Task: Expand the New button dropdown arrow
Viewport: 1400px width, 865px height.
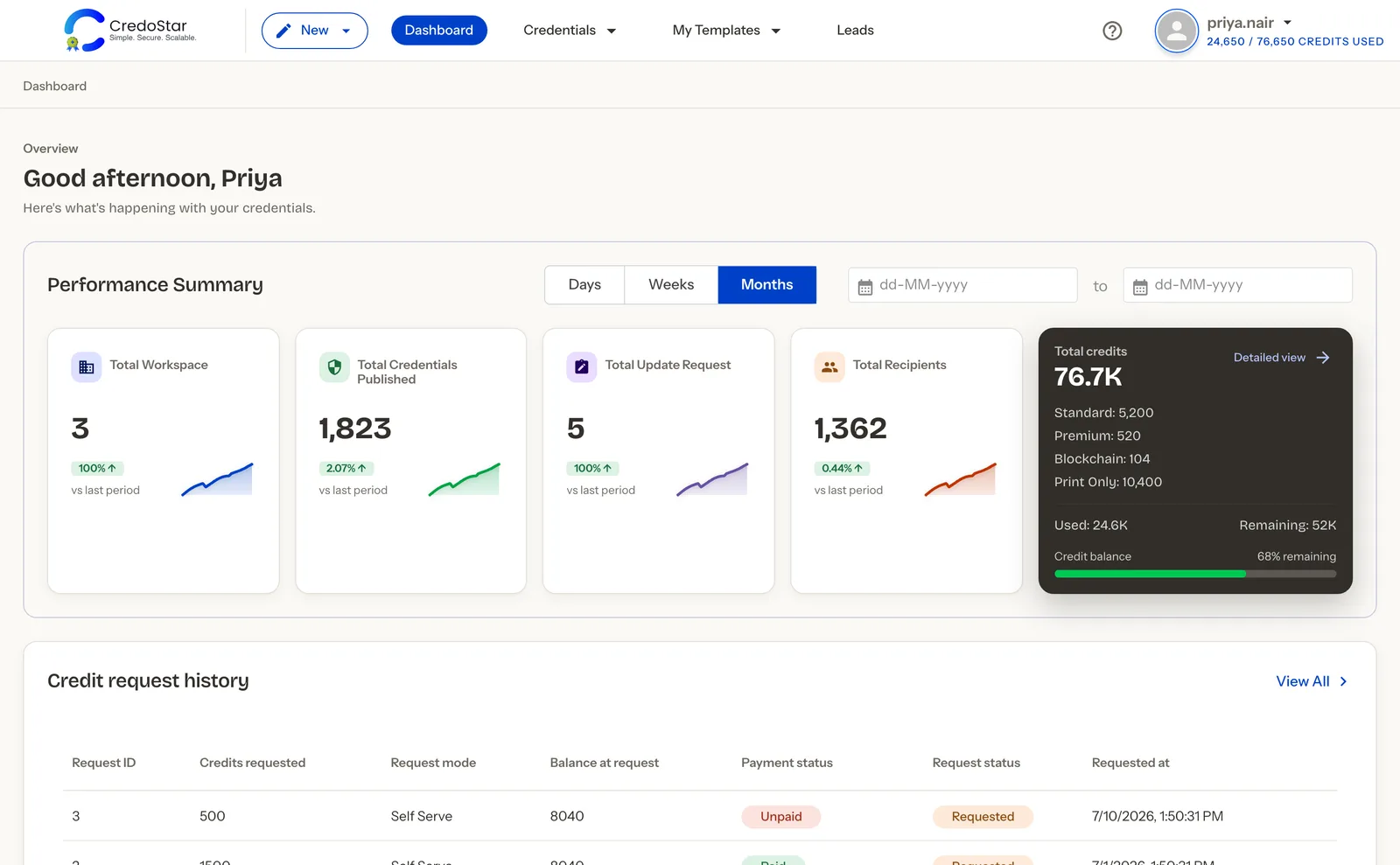Action: (x=346, y=31)
